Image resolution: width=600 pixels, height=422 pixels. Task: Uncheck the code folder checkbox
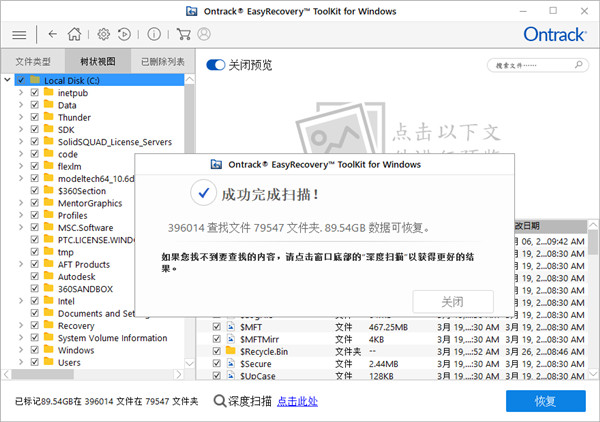[34, 153]
